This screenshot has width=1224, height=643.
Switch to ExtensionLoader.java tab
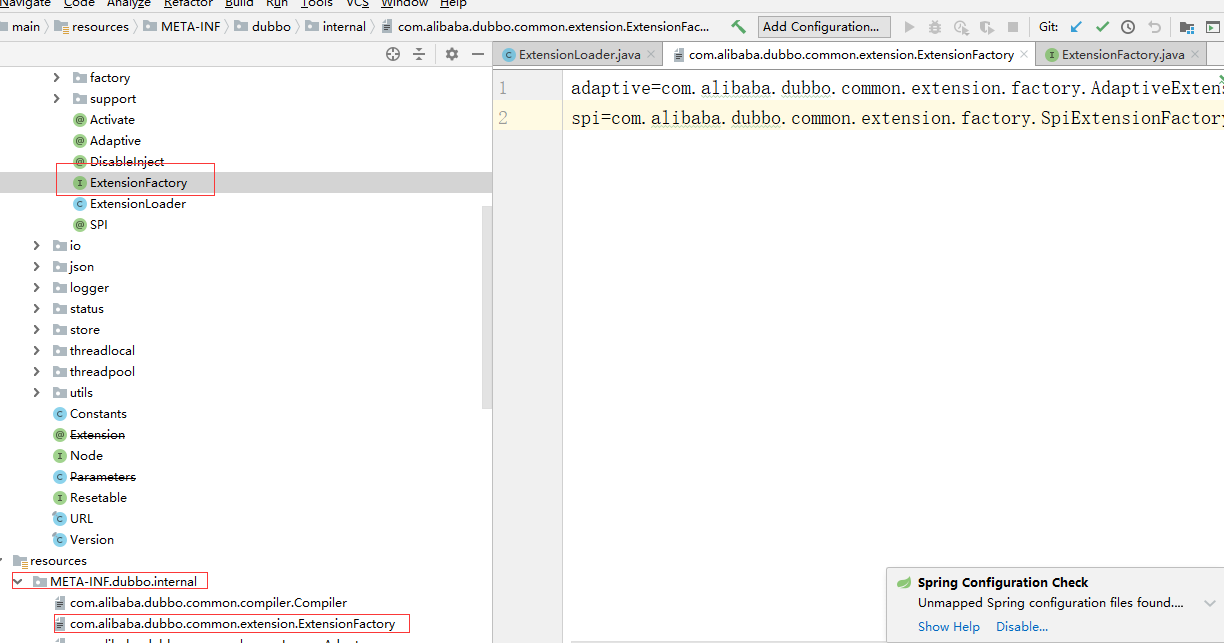pos(579,55)
